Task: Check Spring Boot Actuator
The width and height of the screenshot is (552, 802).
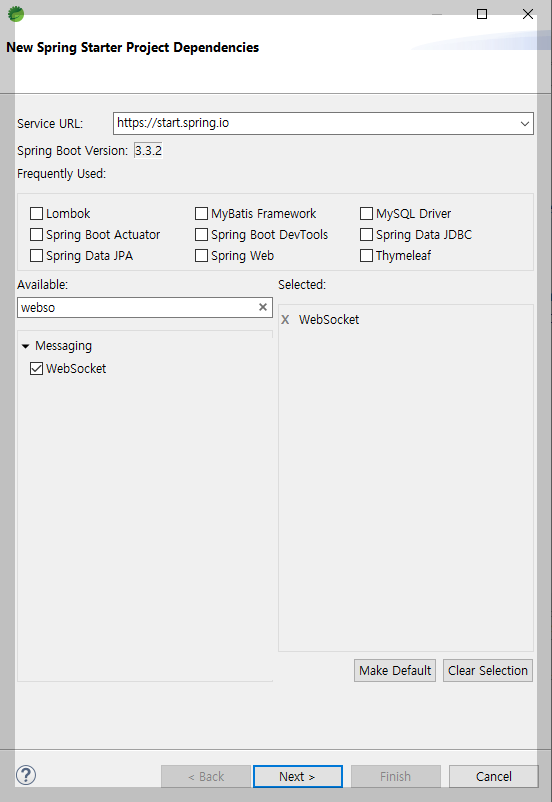Action: [36, 234]
